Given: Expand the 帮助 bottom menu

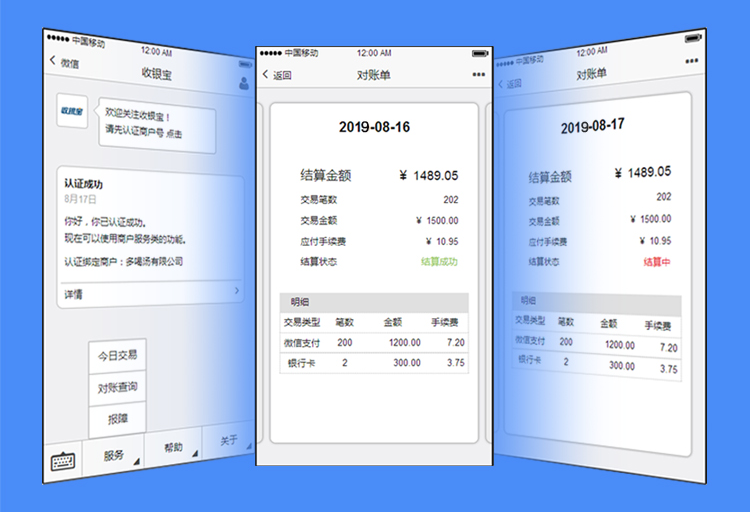Looking at the screenshot, I should (174, 447).
